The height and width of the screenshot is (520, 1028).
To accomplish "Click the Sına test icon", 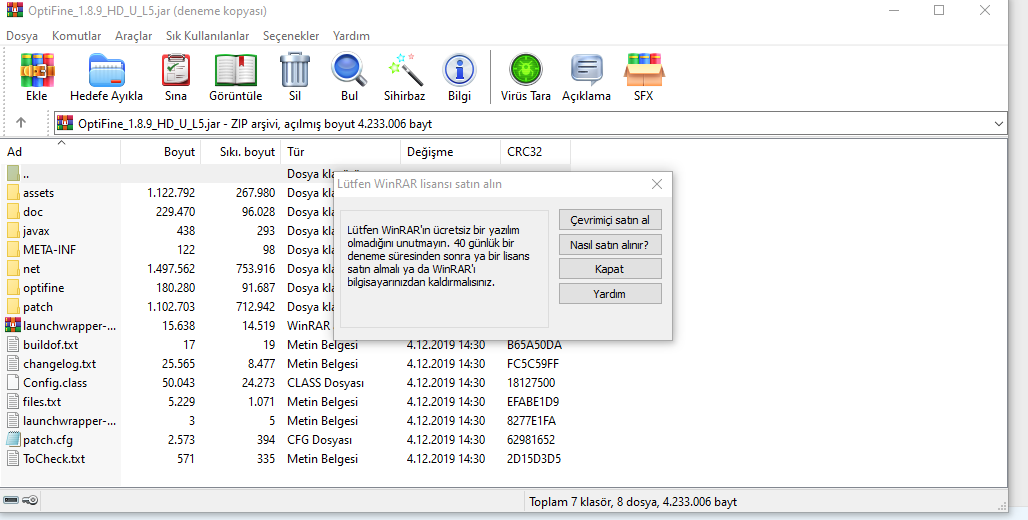I will click(176, 70).
